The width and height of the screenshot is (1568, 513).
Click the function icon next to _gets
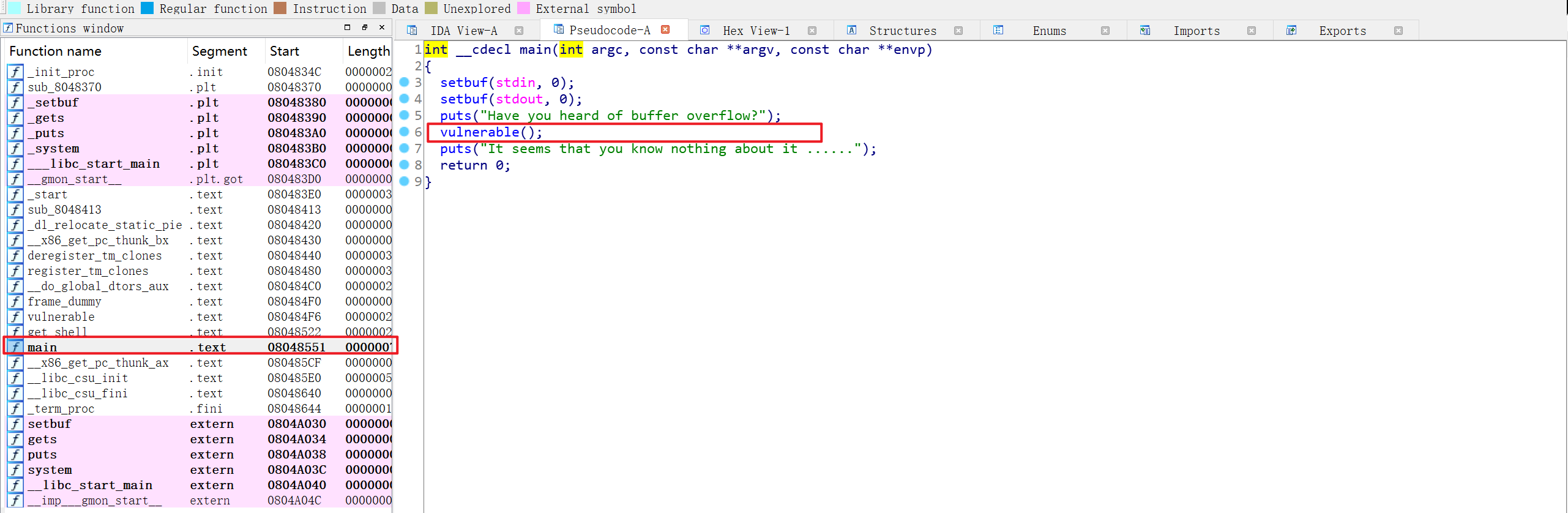click(15, 118)
